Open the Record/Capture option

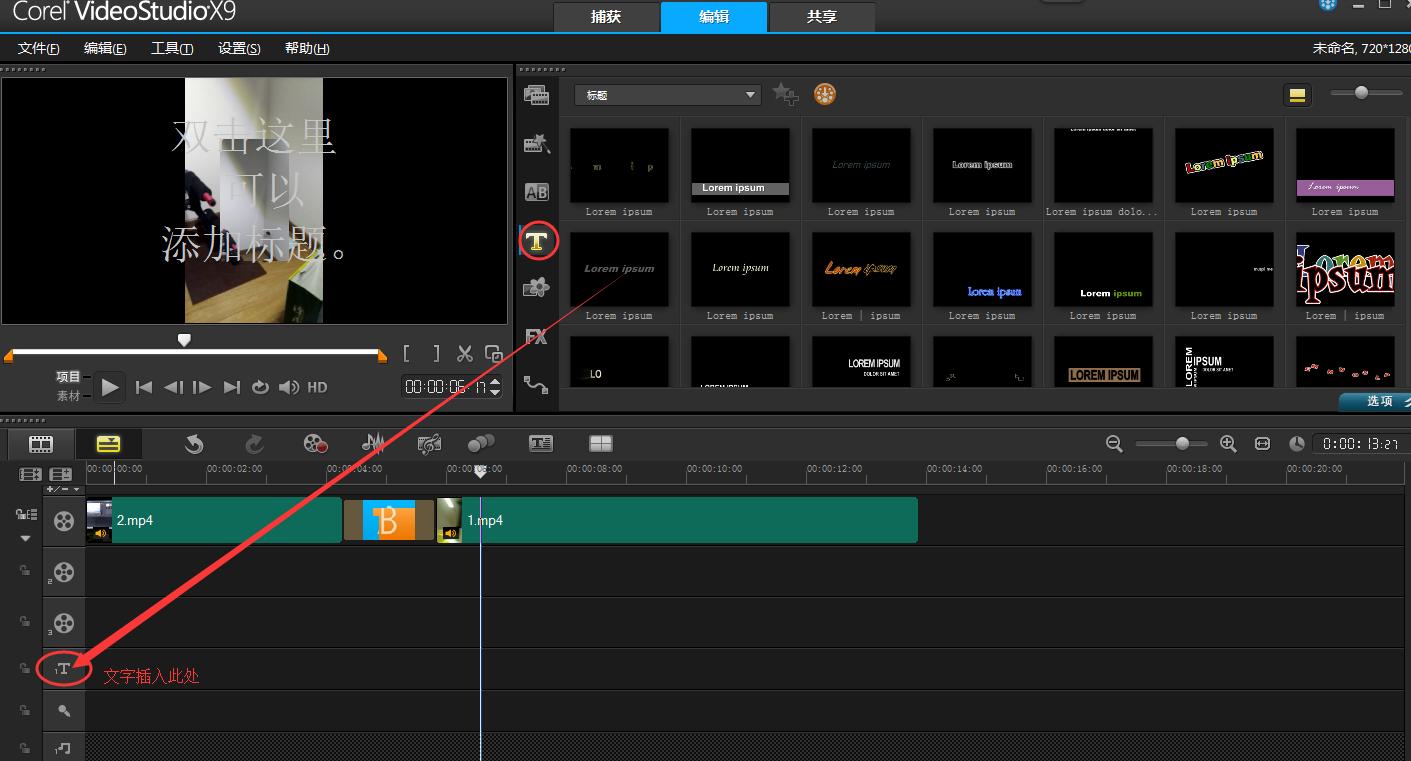click(x=316, y=444)
